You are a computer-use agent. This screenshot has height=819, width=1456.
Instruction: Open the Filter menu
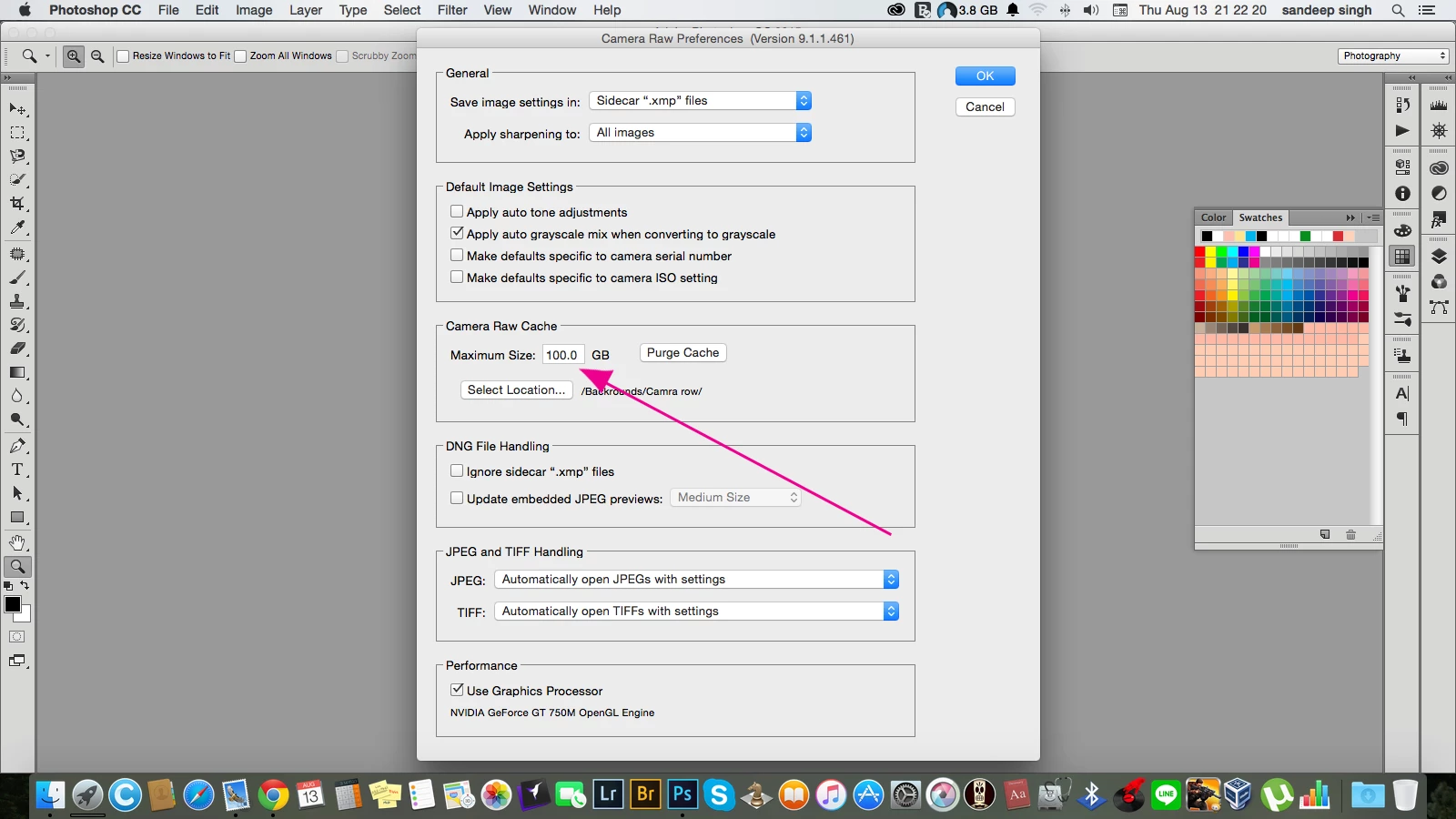pos(452,10)
